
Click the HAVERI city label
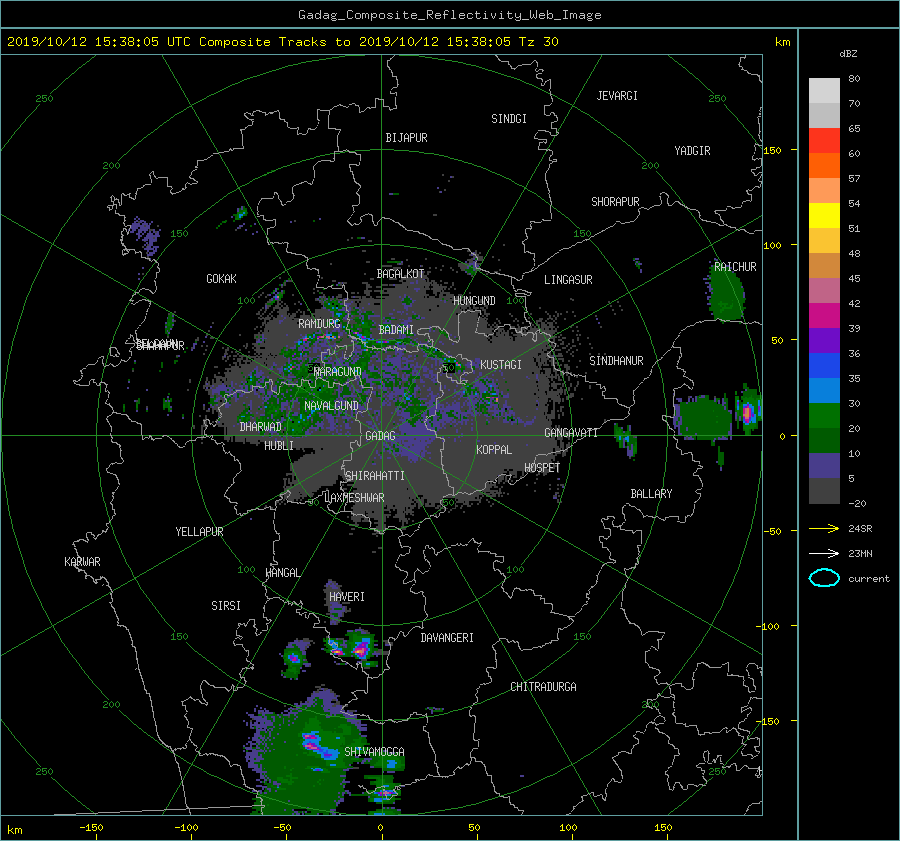tap(347, 597)
